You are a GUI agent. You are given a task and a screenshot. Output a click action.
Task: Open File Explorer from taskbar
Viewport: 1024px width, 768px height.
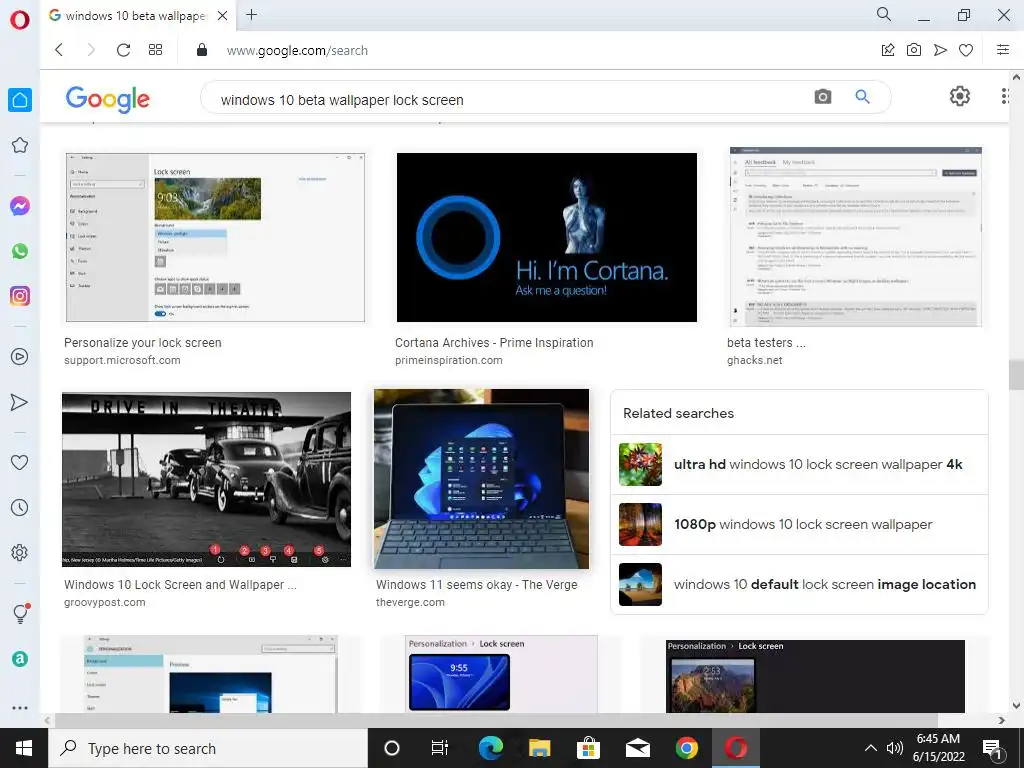coord(539,748)
